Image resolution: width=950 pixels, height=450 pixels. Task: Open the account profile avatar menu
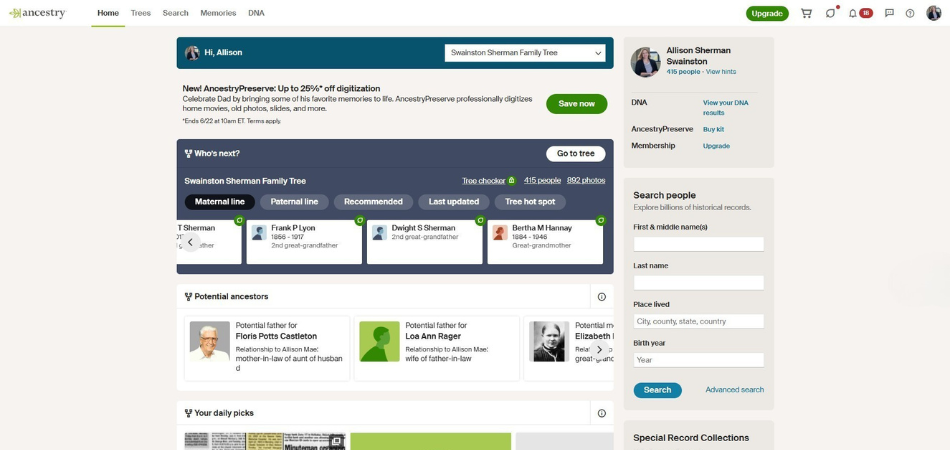[933, 13]
